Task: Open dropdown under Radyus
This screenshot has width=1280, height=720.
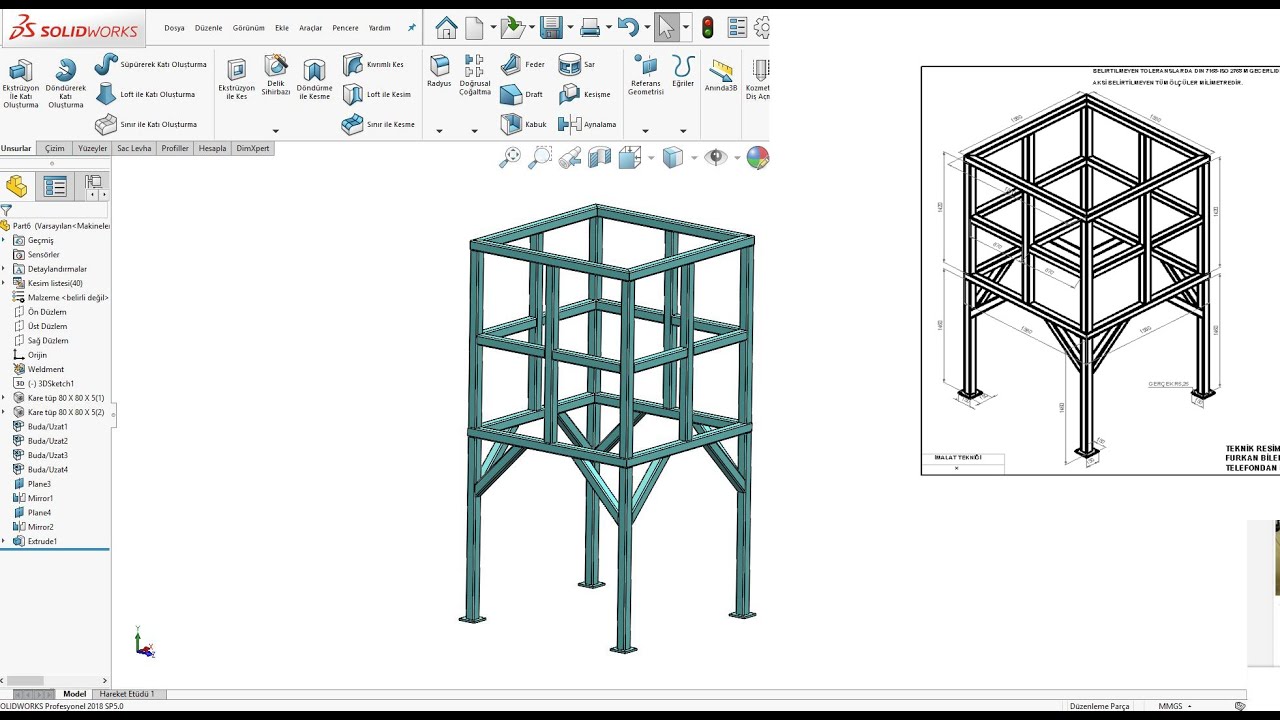Action: point(439,131)
